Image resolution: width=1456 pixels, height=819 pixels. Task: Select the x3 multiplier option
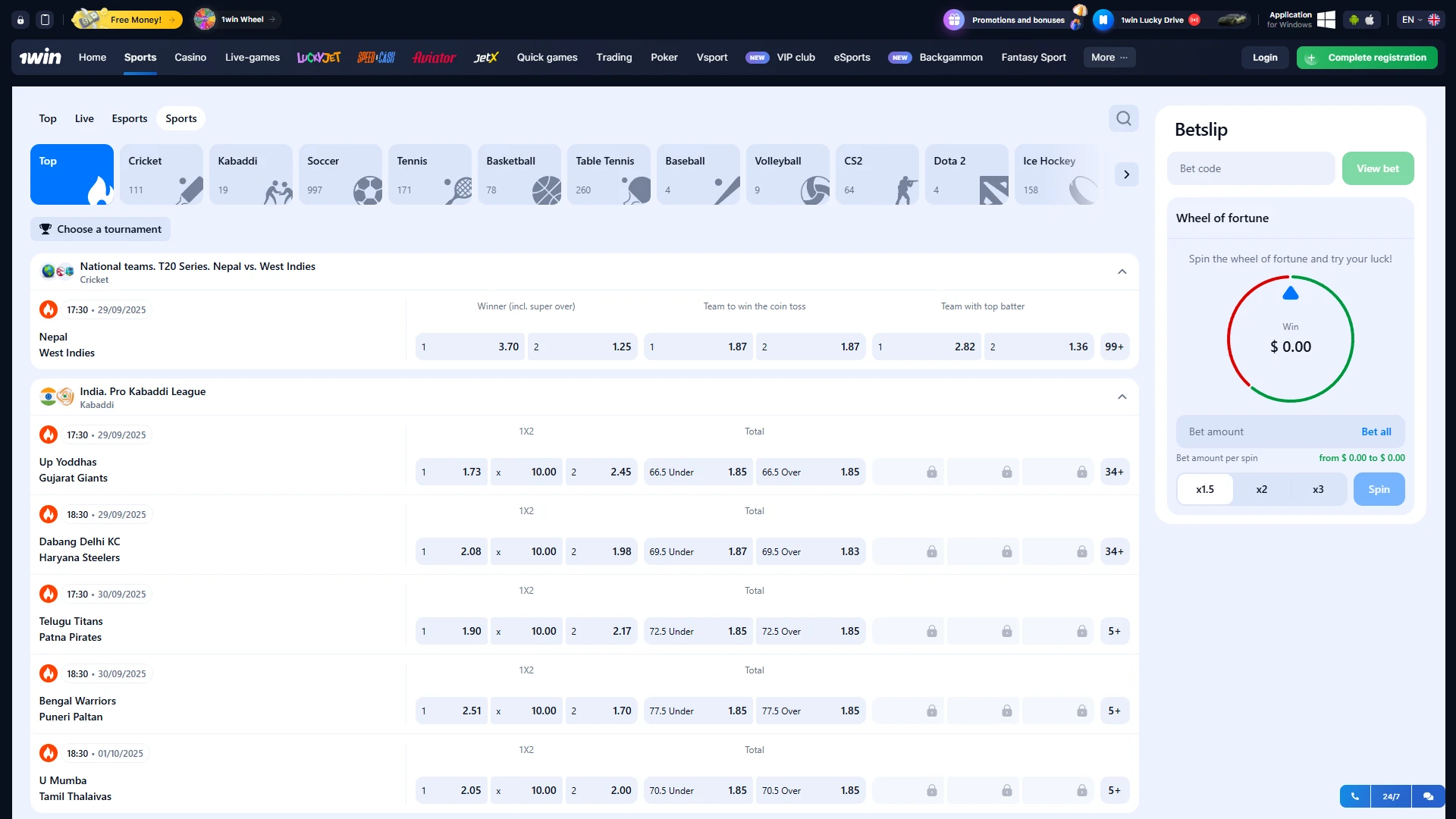point(1318,489)
